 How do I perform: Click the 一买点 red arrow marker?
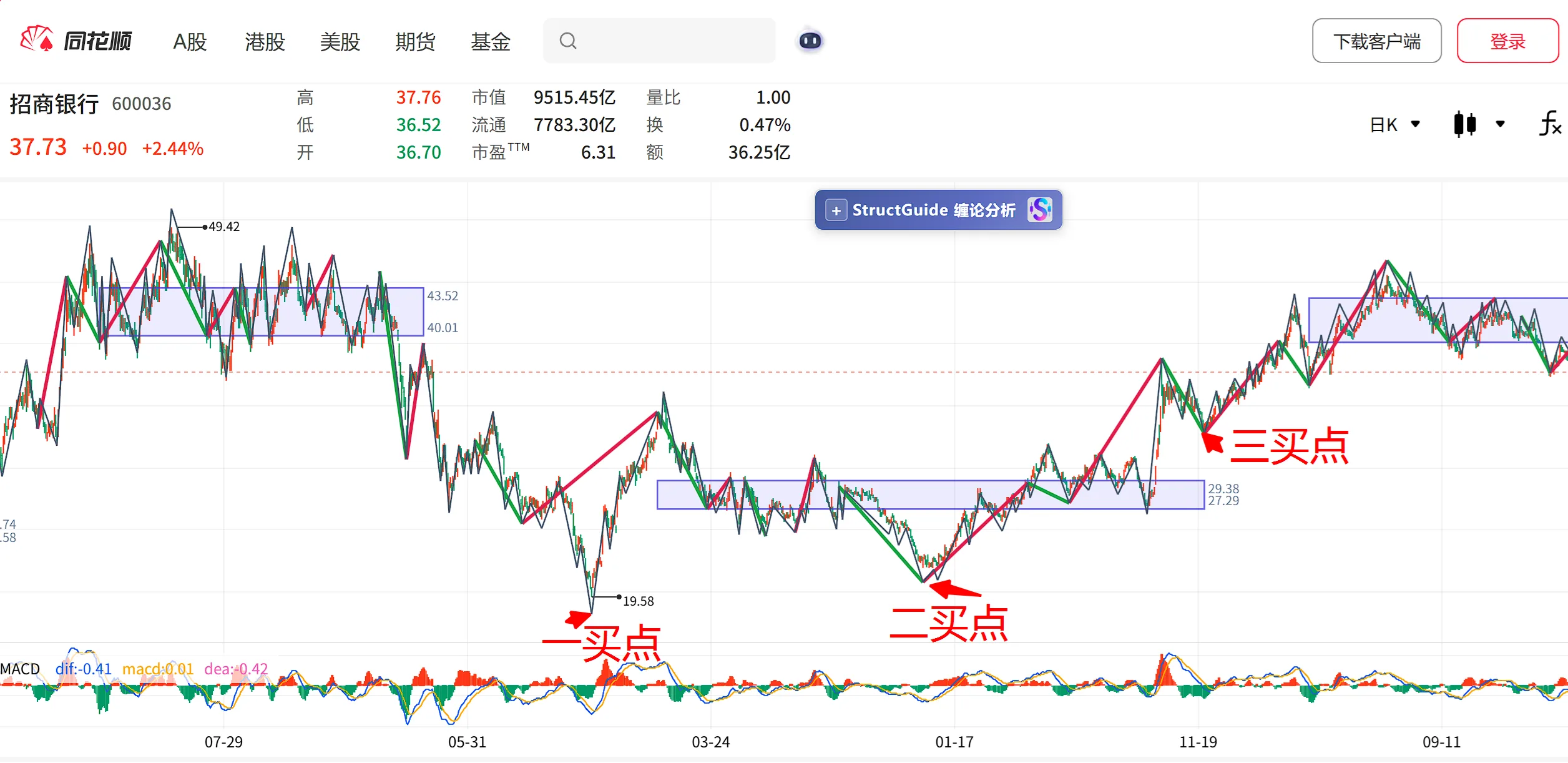point(577,618)
